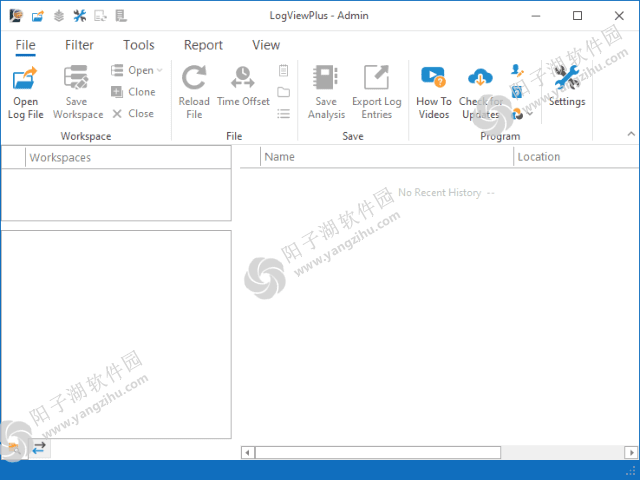Open LogViewPlus Settings
This screenshot has height=480, width=640.
[567, 87]
